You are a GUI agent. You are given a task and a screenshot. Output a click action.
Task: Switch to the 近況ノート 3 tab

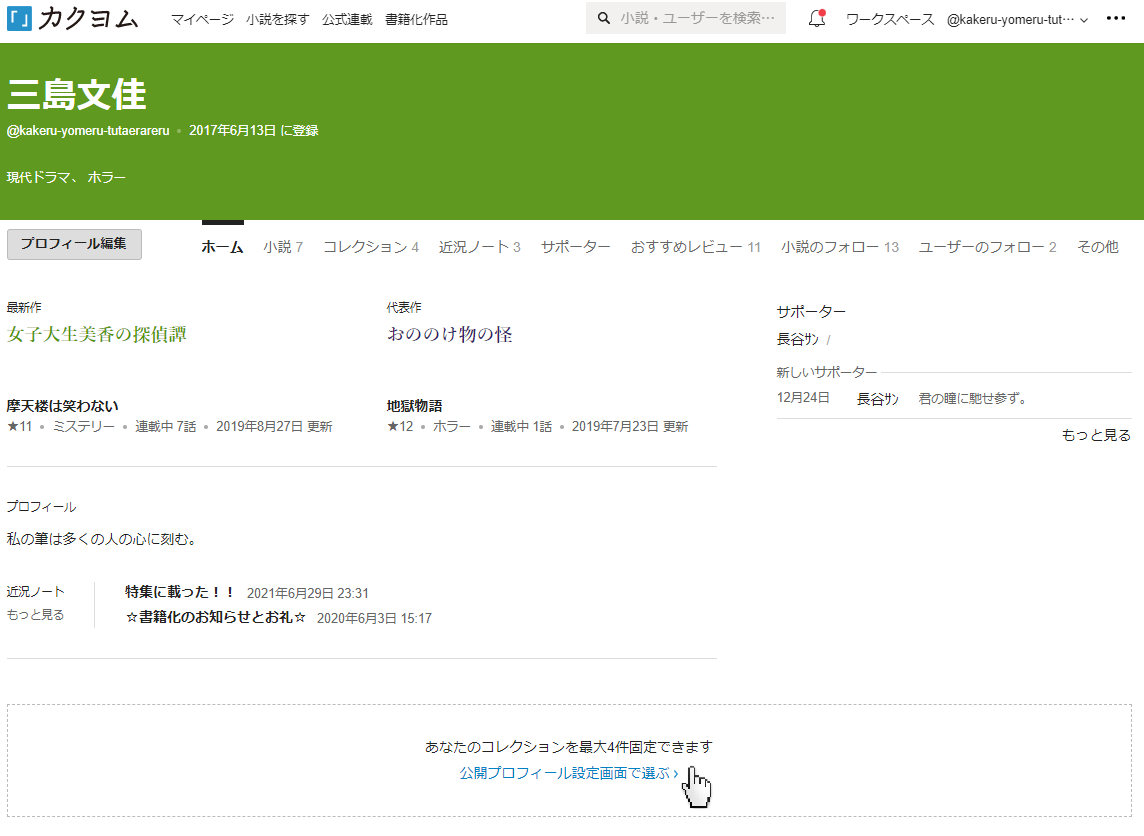479,247
